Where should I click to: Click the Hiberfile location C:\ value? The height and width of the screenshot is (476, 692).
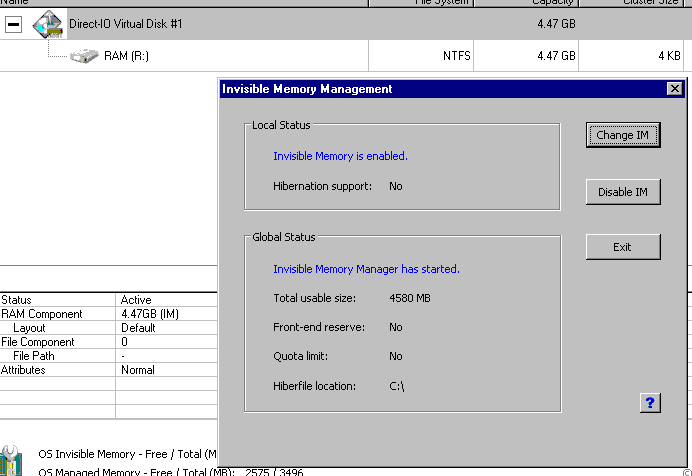(396, 386)
